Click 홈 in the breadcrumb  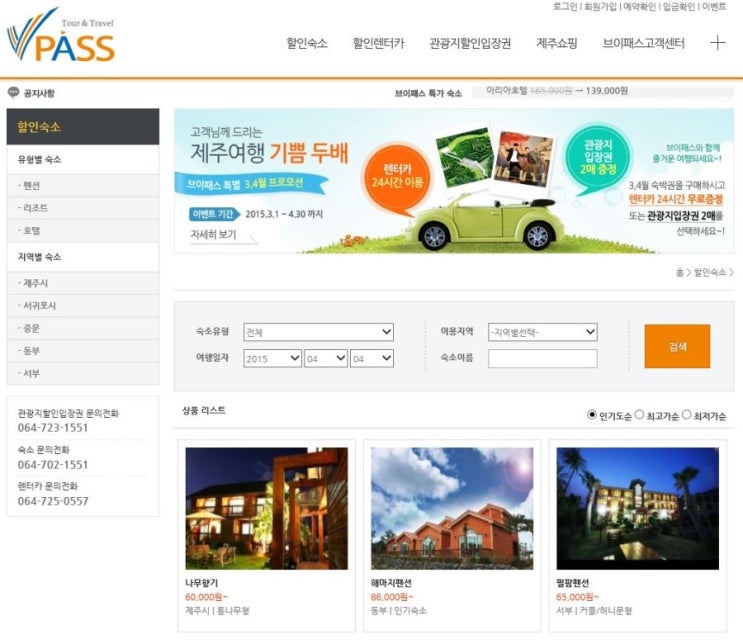(x=680, y=272)
